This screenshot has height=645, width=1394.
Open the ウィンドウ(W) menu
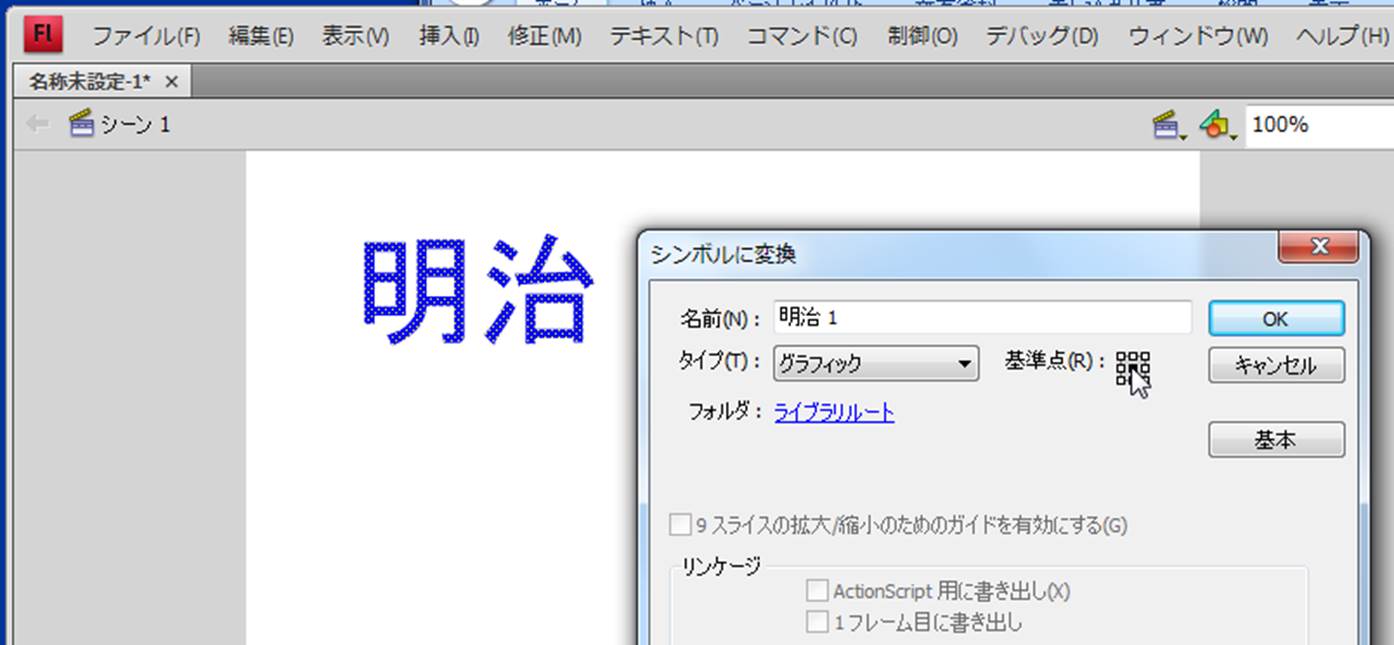point(1197,37)
